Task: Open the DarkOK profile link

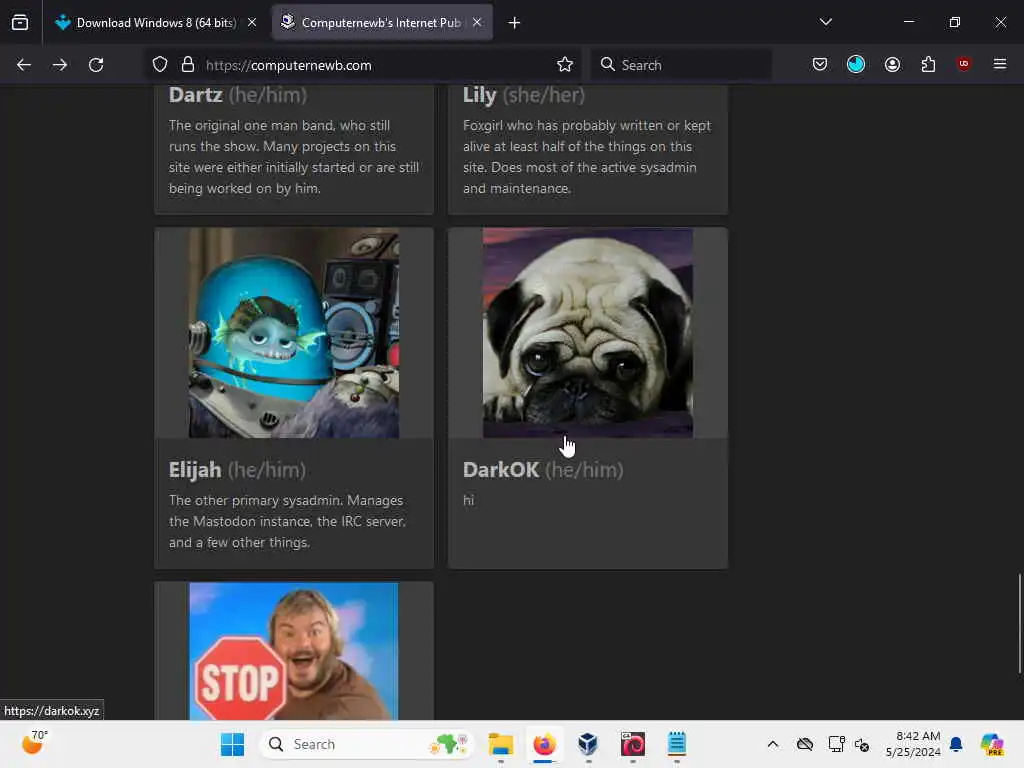Action: (x=501, y=470)
